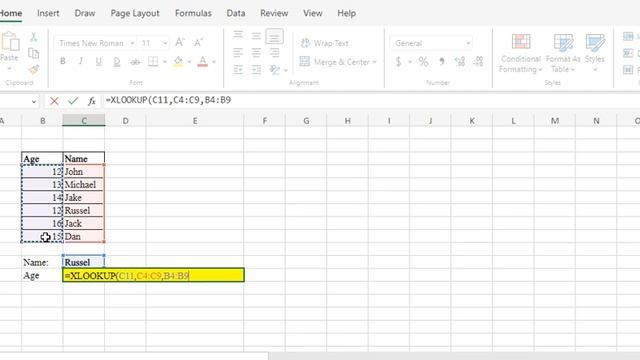The width and height of the screenshot is (640, 360).
Task: Apply the Comma style
Action: click(442, 62)
